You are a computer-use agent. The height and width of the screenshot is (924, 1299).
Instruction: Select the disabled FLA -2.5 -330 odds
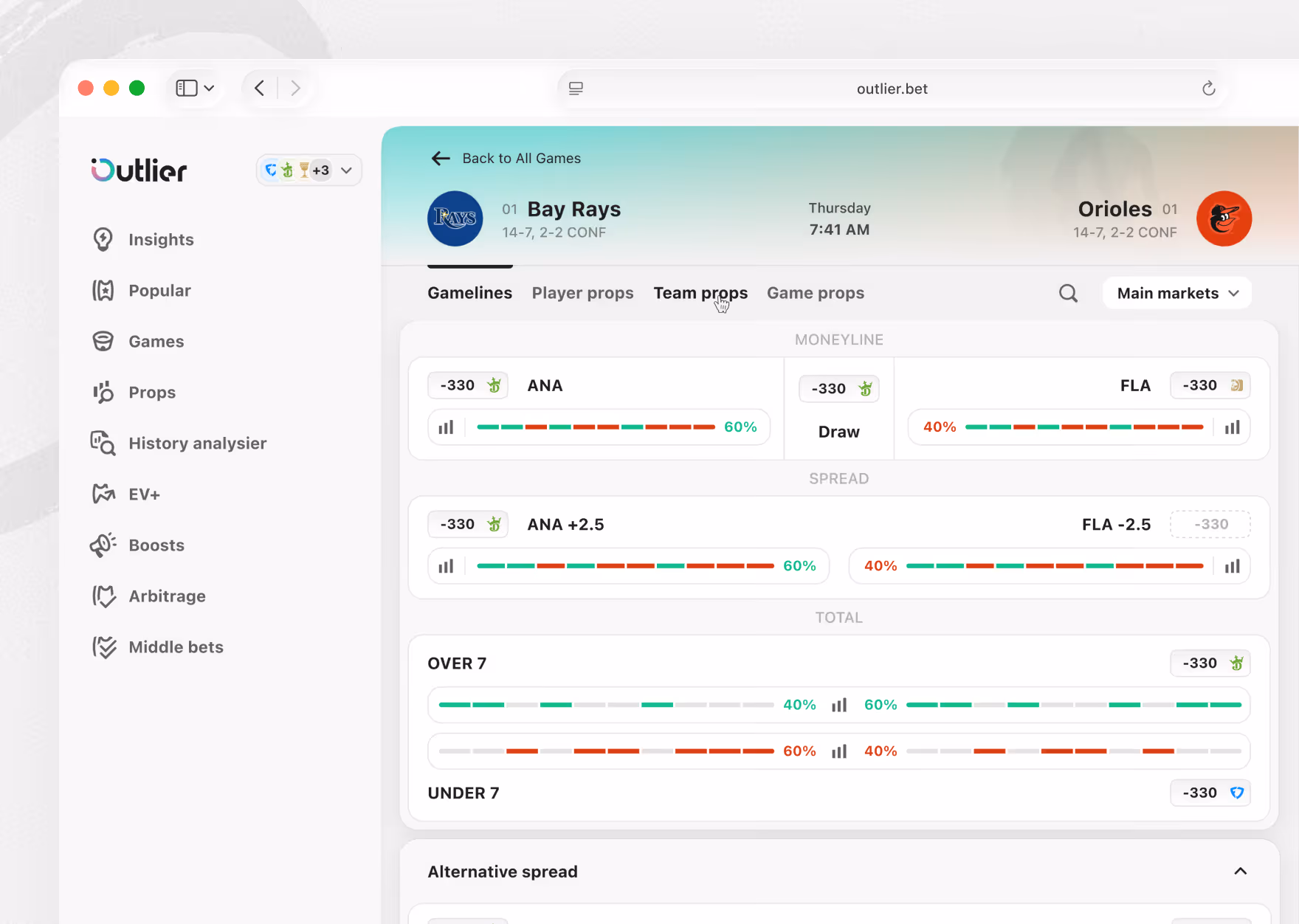pos(1210,524)
